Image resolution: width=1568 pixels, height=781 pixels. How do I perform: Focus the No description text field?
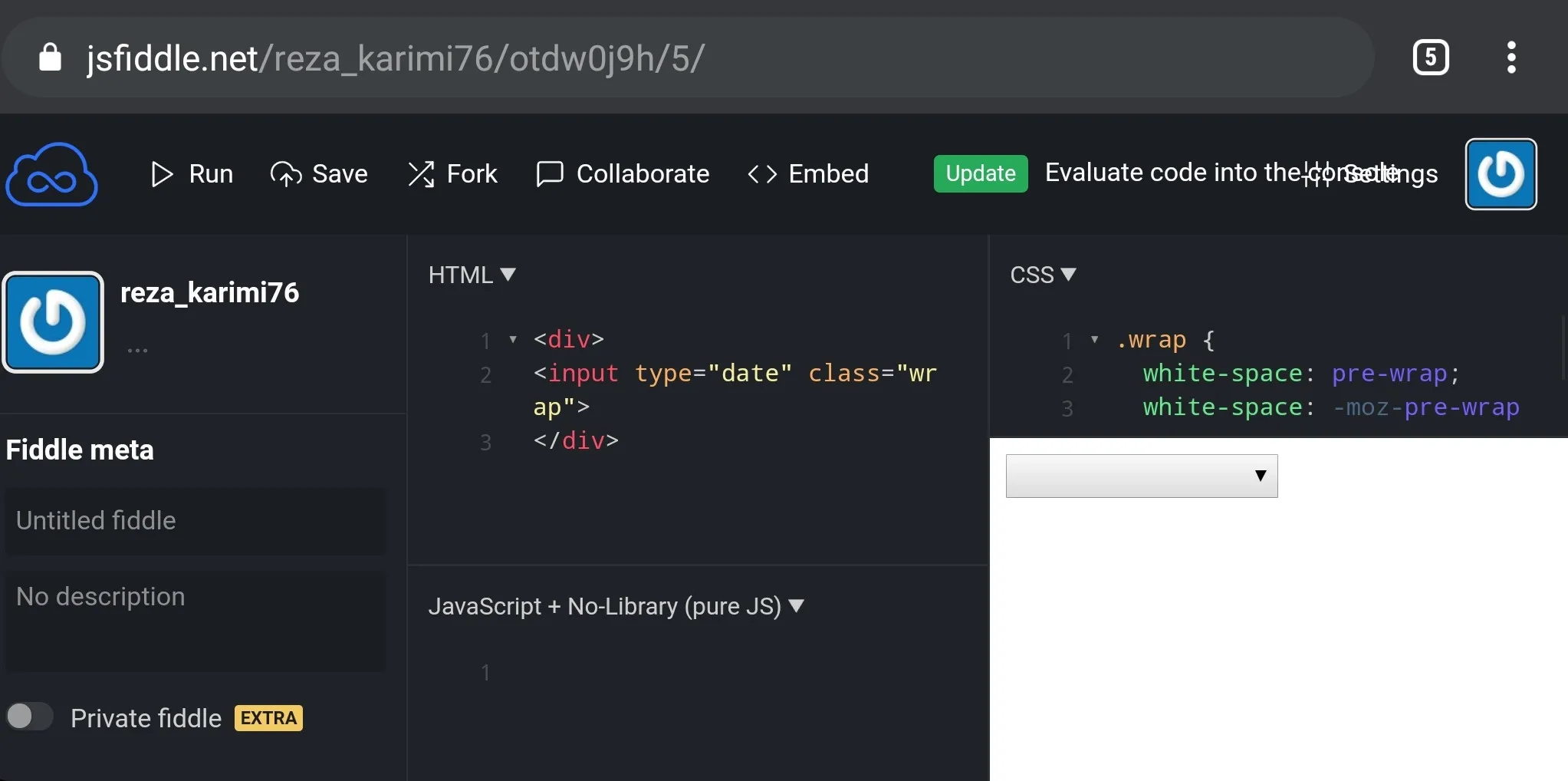196,621
